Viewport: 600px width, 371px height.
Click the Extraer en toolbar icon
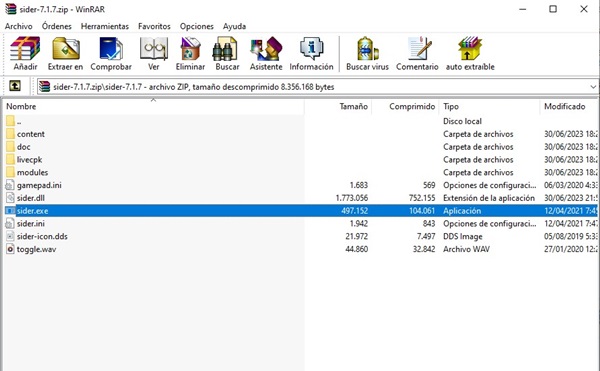click(66, 49)
